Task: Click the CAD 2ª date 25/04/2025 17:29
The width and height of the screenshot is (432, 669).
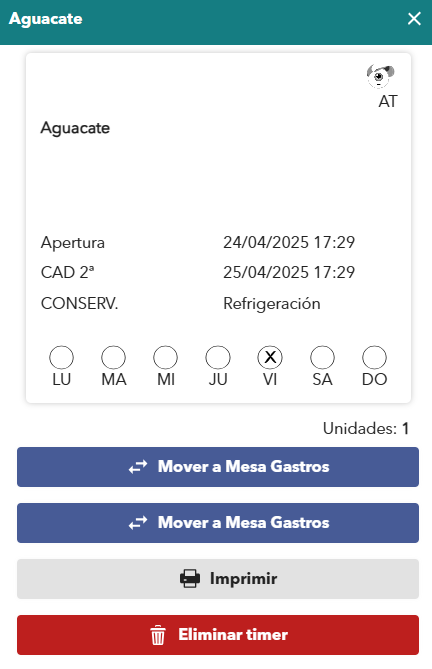Action: point(289,272)
